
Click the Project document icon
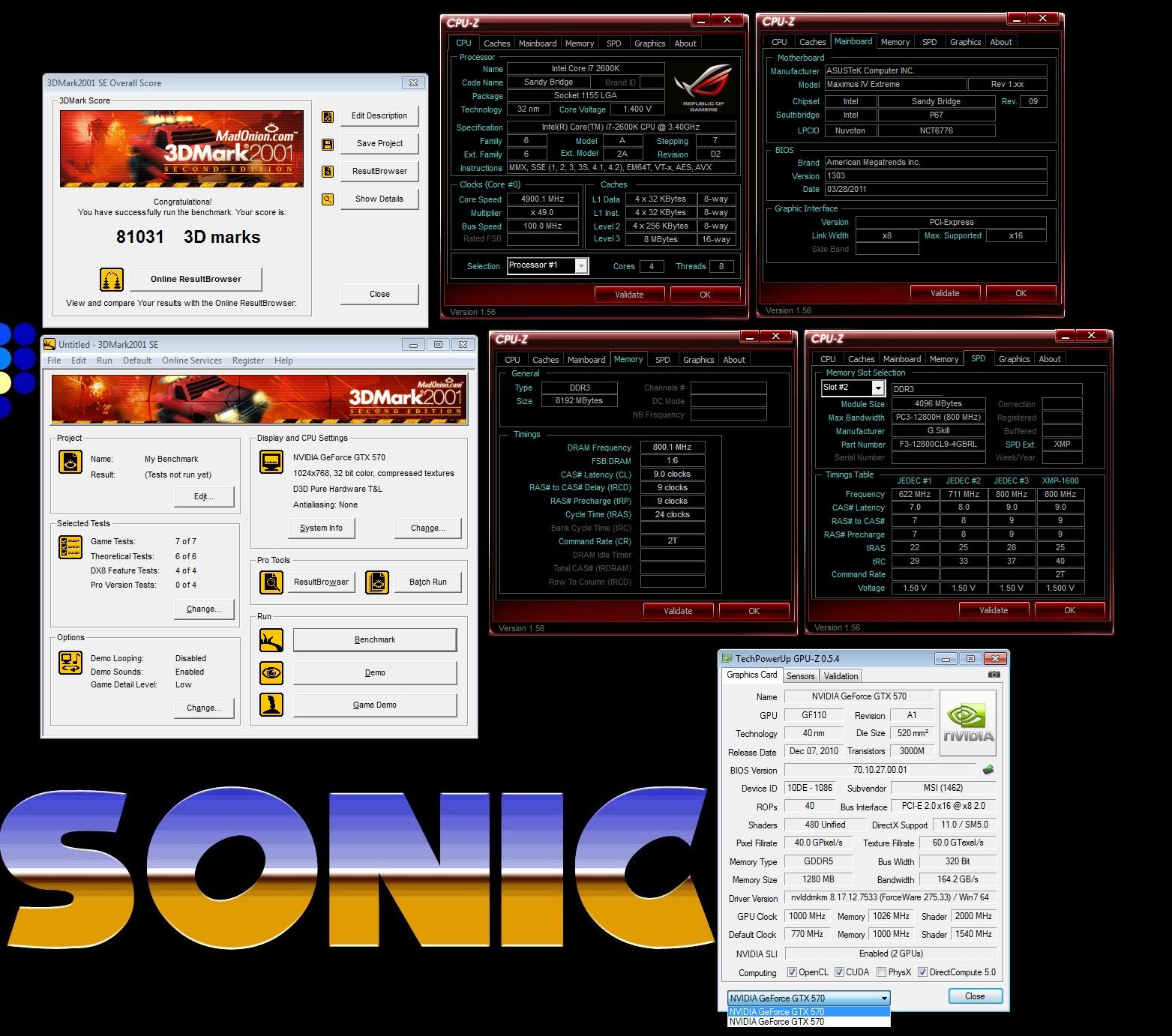point(70,462)
